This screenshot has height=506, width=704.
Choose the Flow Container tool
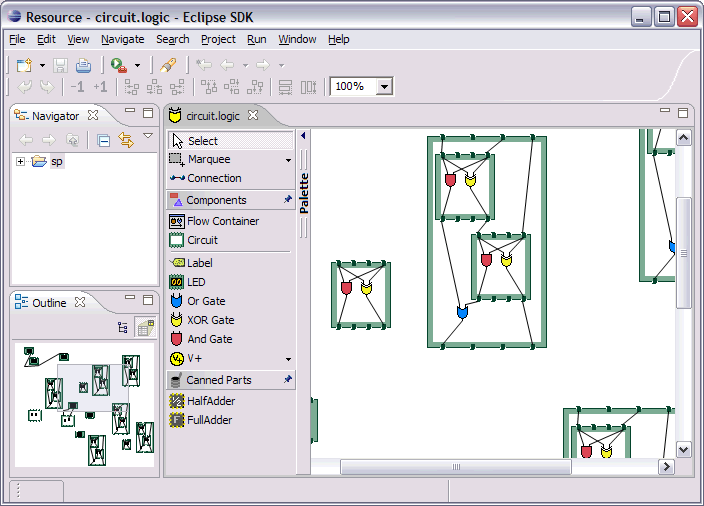coord(222,221)
